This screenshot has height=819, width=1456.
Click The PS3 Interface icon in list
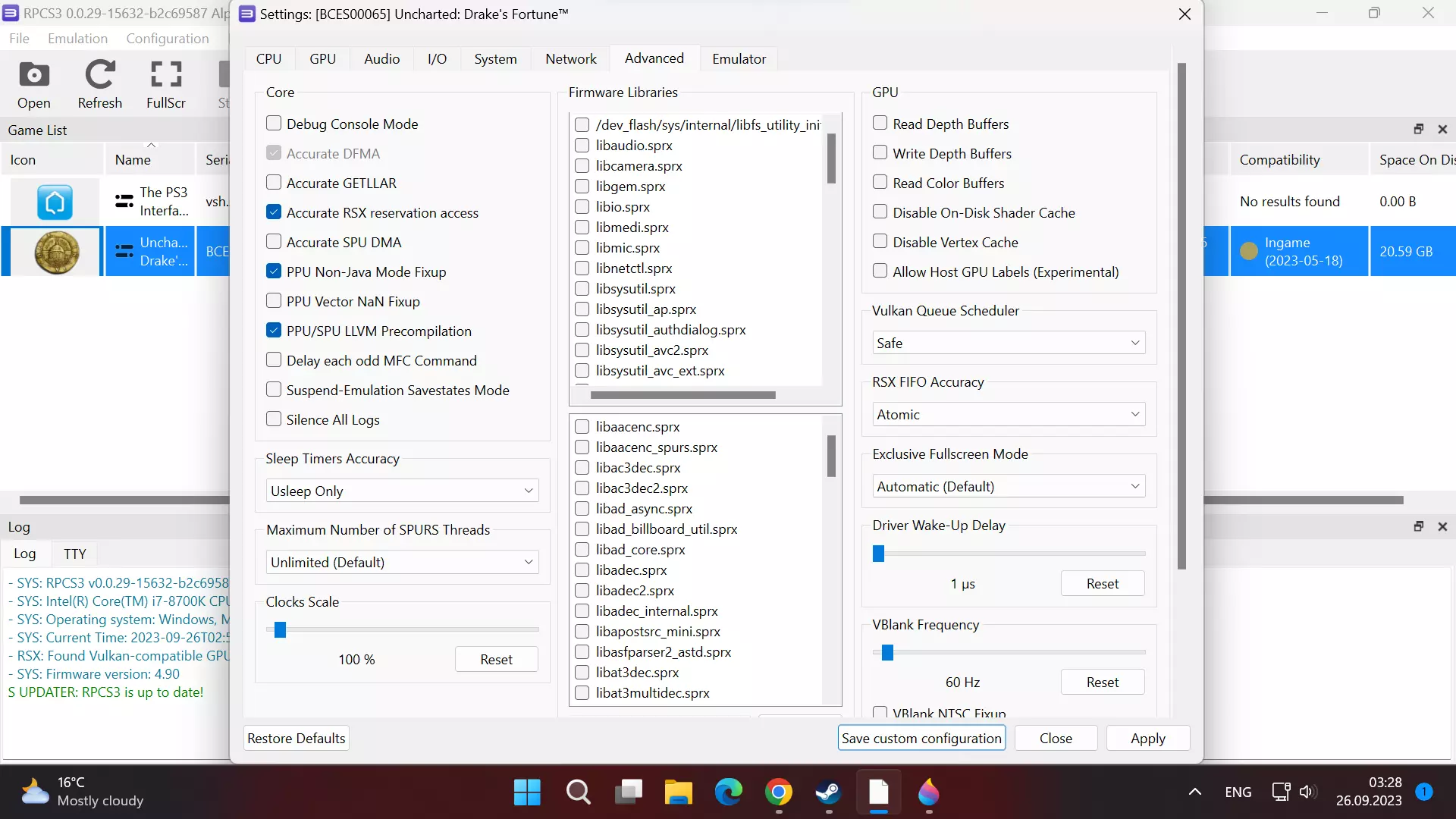55,202
